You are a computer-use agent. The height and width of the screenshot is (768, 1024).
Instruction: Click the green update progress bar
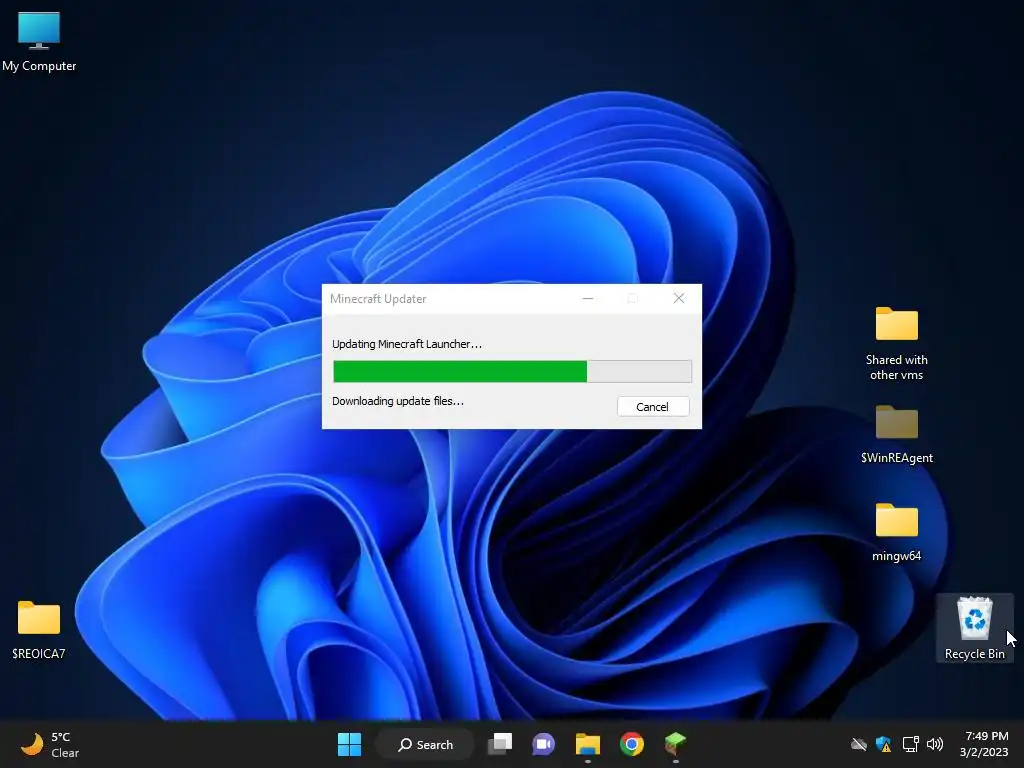click(512, 371)
